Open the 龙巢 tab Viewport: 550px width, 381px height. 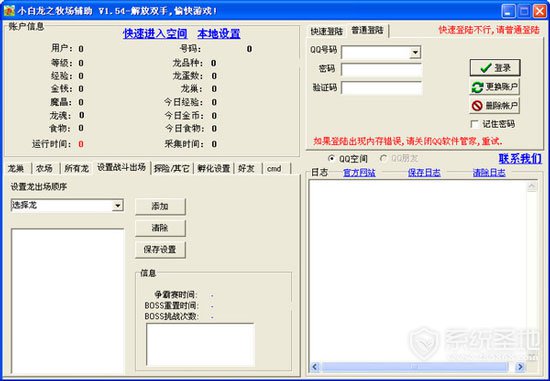pos(16,168)
